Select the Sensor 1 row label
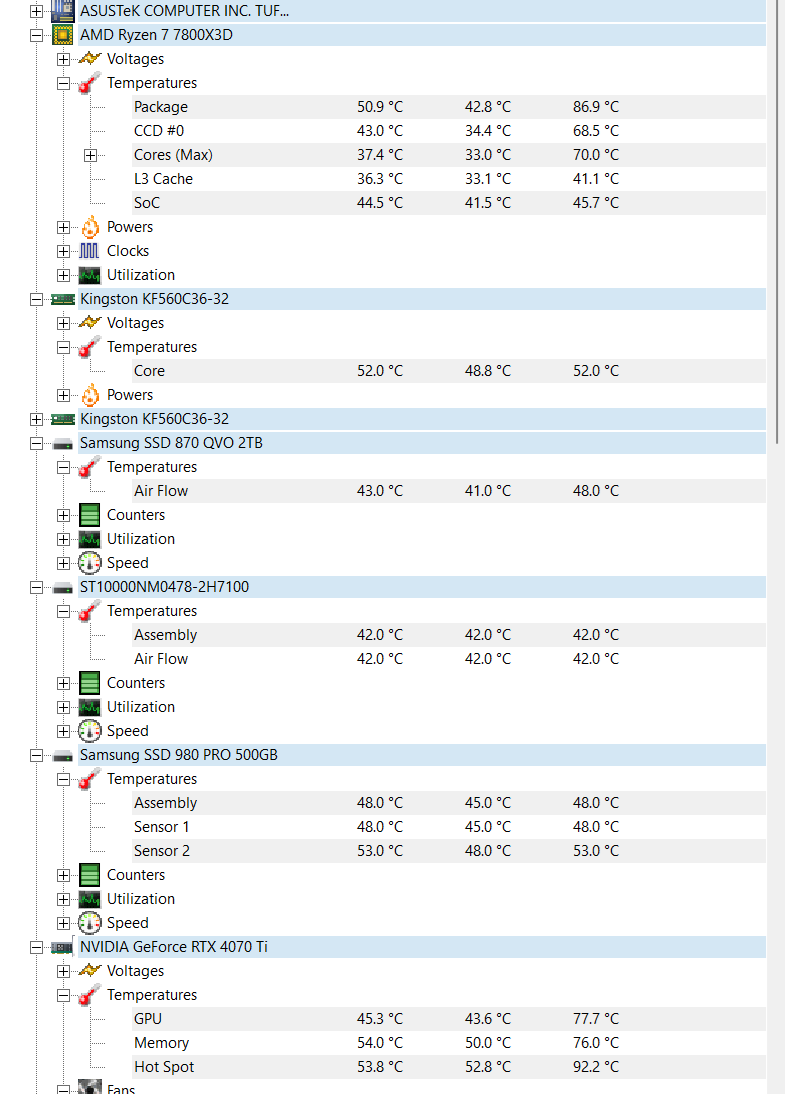785x1094 pixels. [x=161, y=827]
